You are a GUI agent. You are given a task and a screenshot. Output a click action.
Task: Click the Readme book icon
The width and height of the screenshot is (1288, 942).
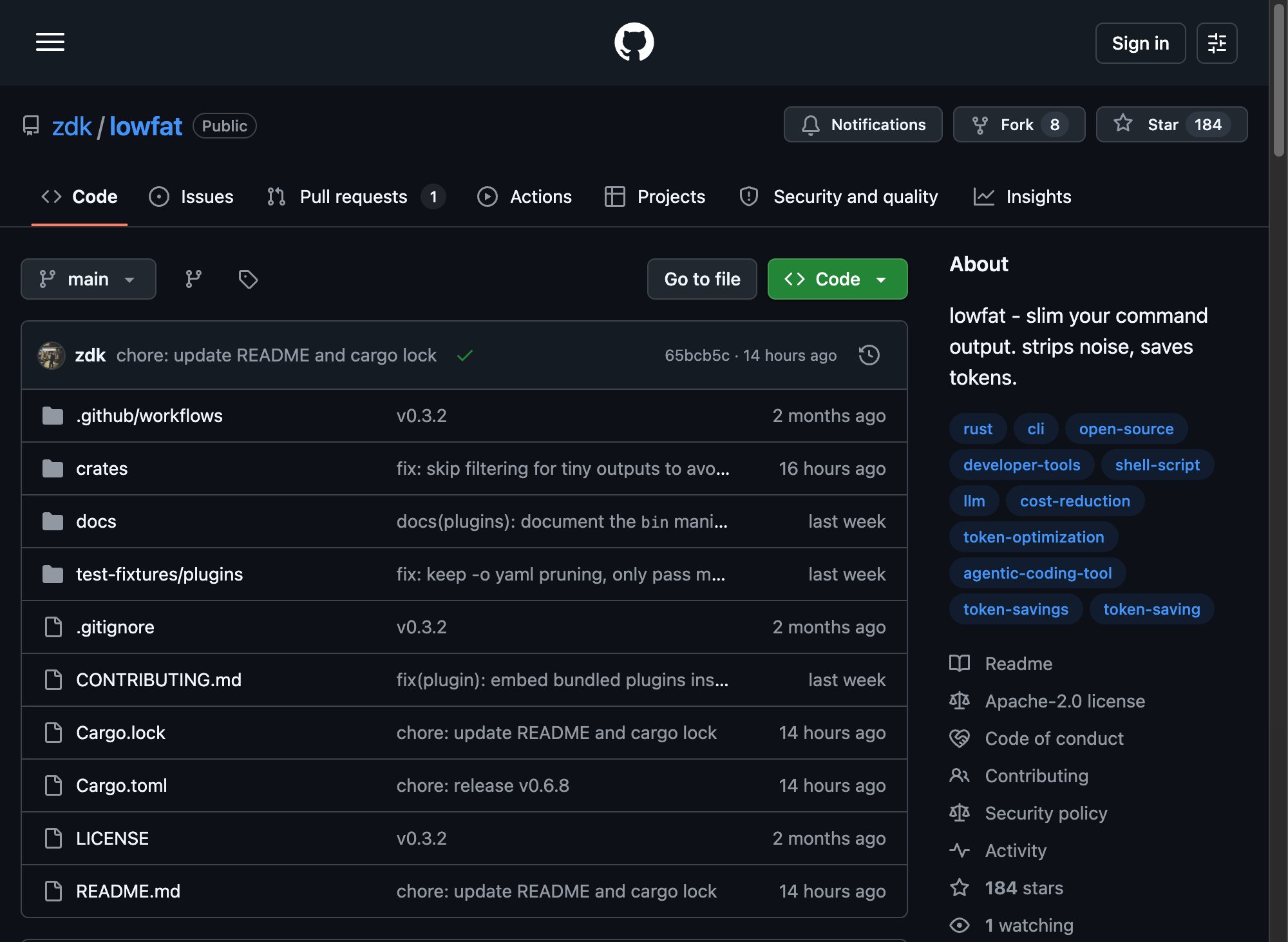click(x=960, y=664)
